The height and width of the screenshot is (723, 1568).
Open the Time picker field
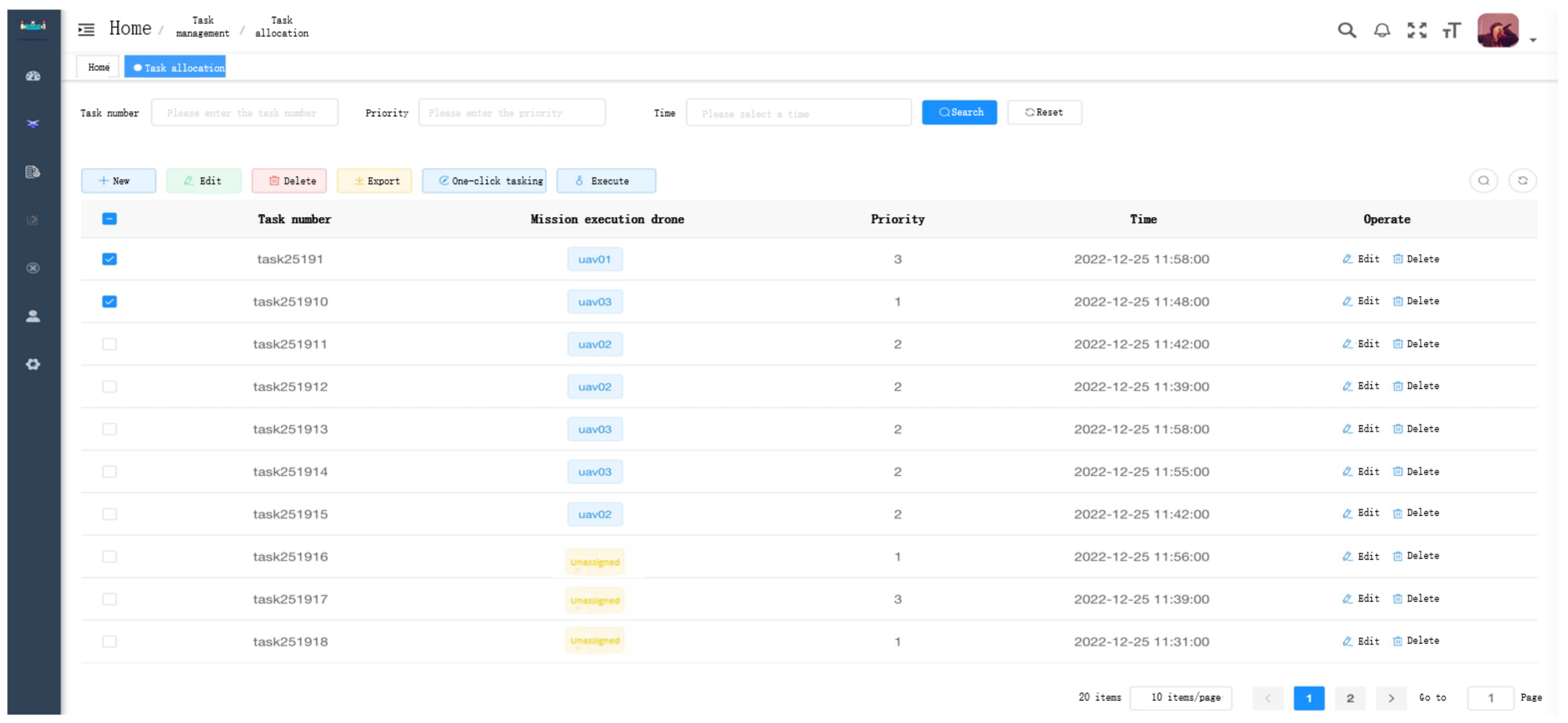click(798, 113)
